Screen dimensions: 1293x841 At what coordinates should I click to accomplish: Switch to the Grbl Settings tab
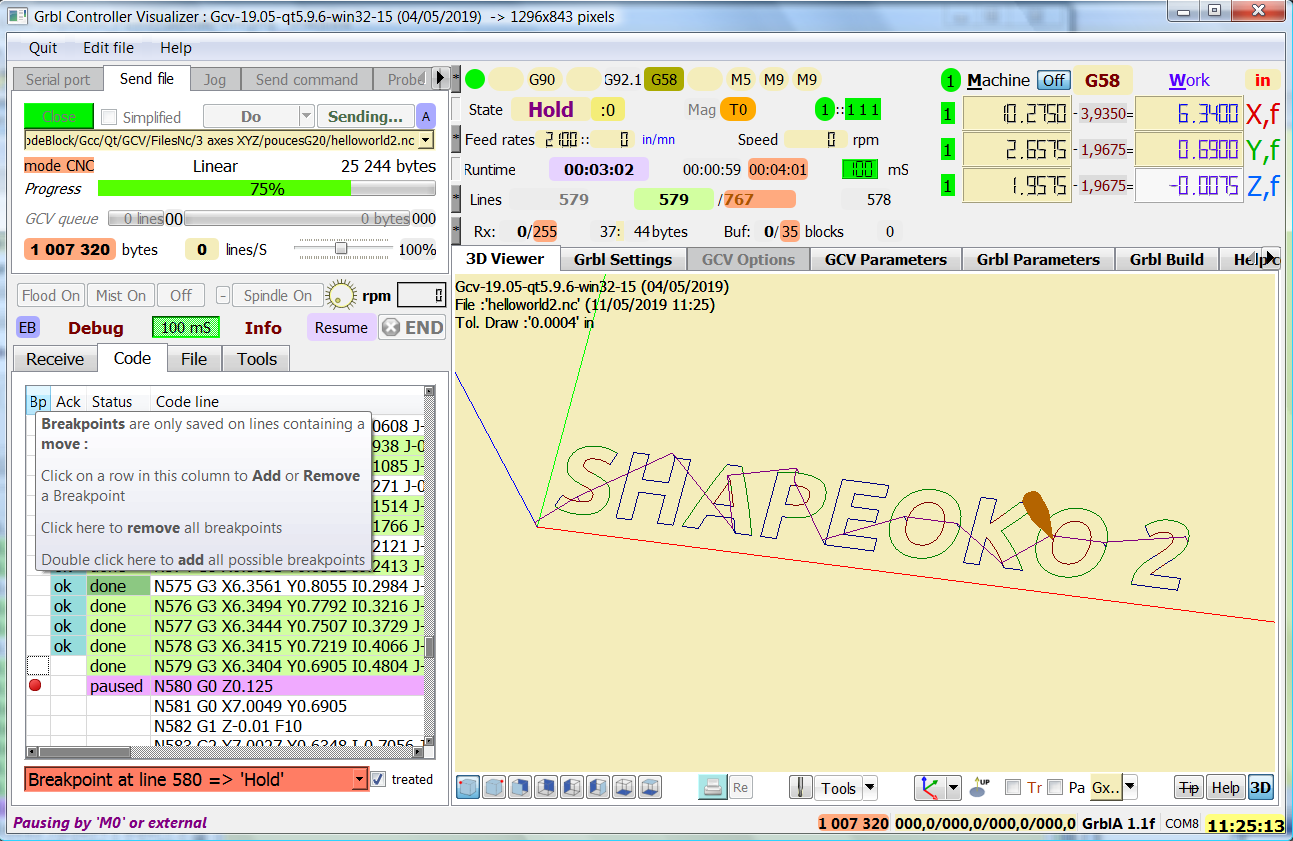point(623,260)
